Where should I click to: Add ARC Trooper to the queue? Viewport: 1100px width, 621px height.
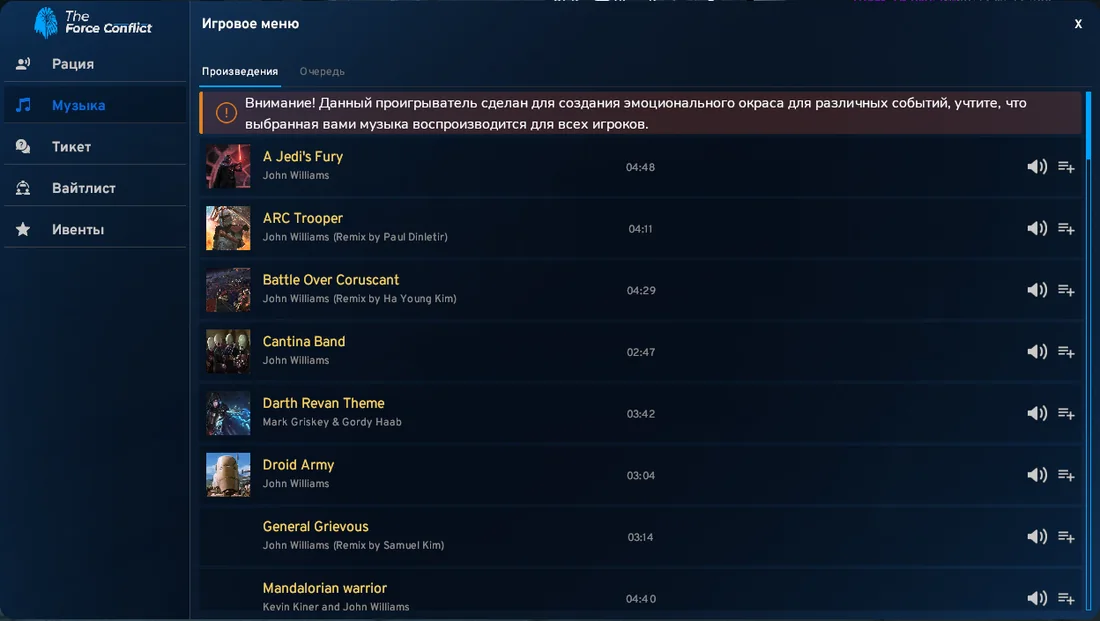(1066, 229)
